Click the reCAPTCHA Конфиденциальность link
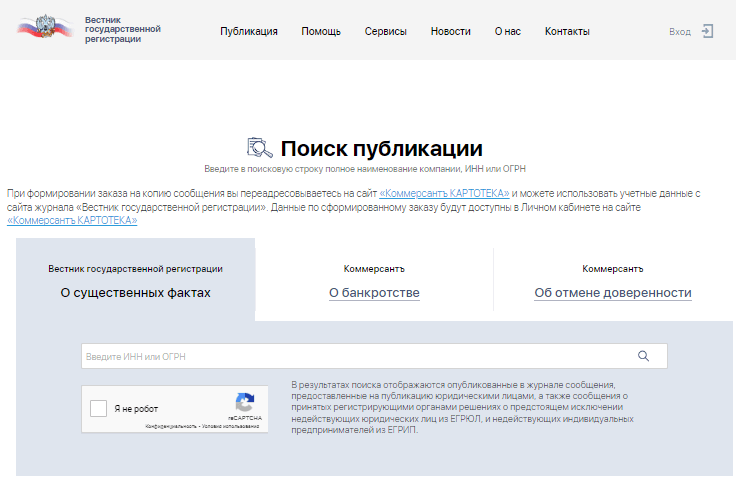736x480 pixels. (171, 426)
